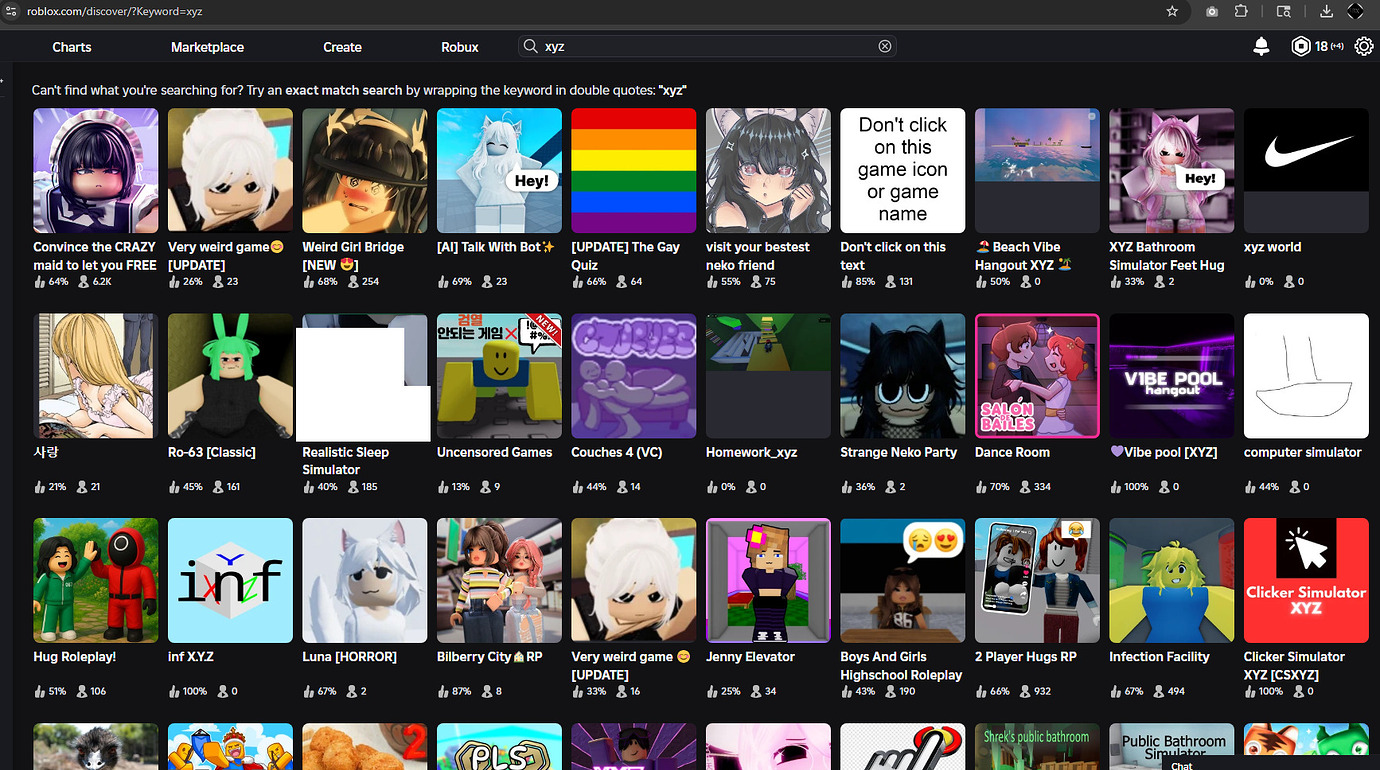Open the rainbow Gay Quiz thumbnail
This screenshot has height=770, width=1380.
(633, 170)
